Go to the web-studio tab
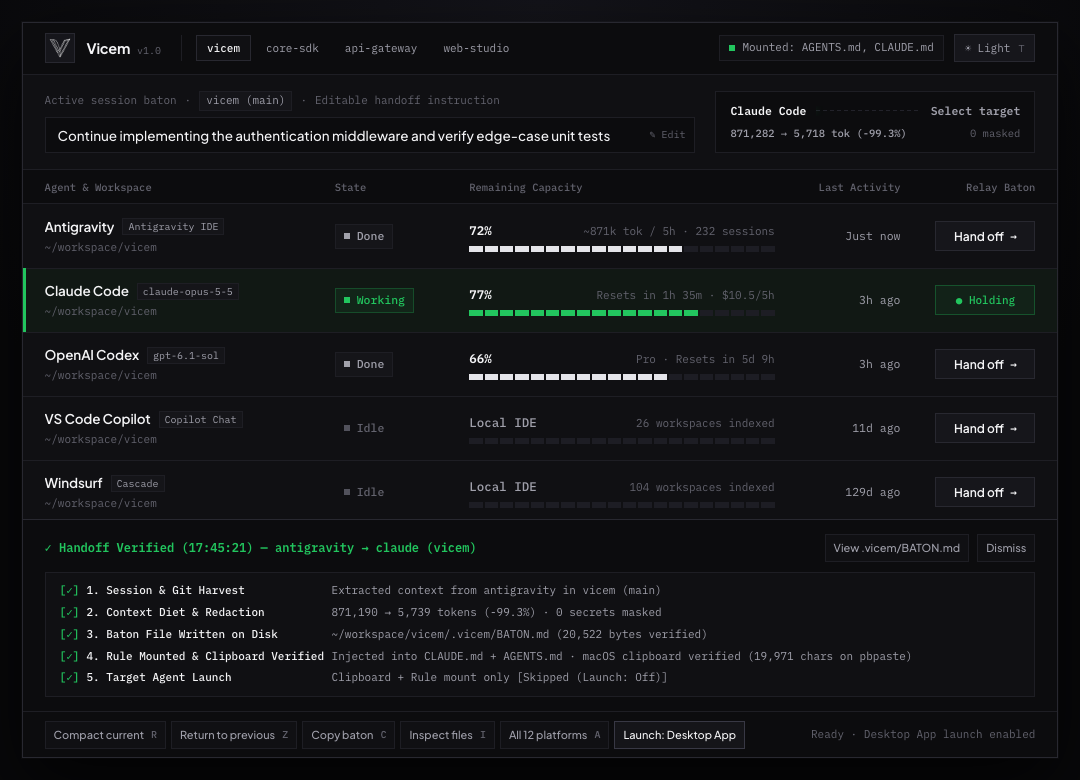 pyautogui.click(x=476, y=48)
